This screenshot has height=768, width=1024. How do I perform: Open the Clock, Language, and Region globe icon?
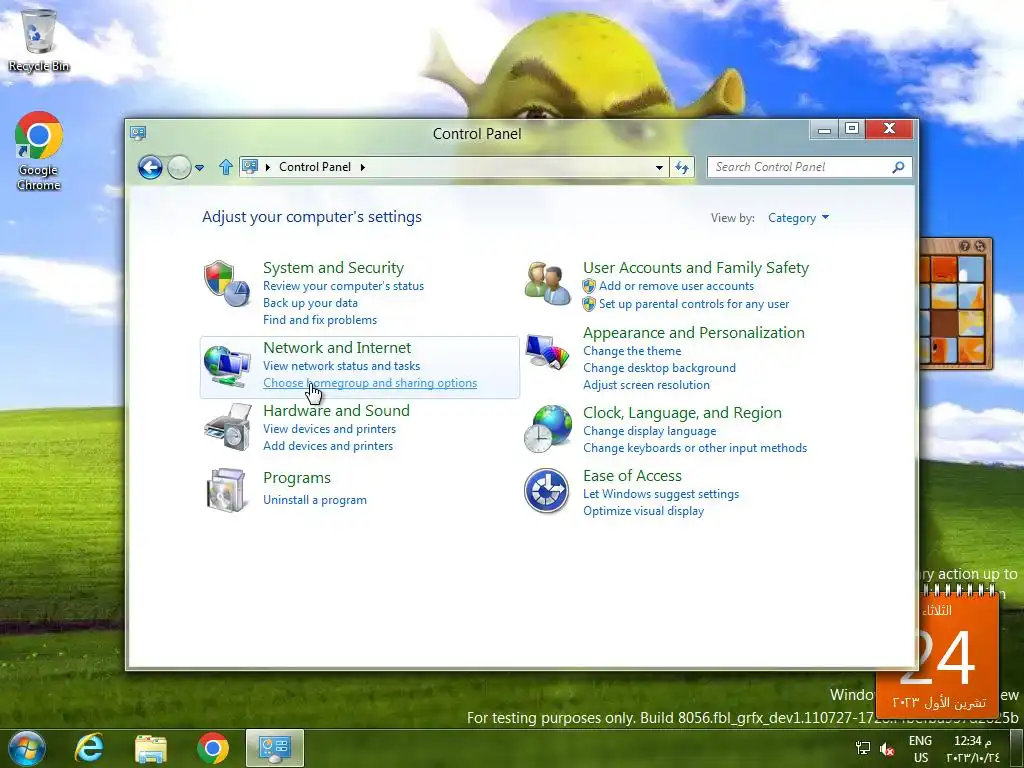click(x=547, y=428)
